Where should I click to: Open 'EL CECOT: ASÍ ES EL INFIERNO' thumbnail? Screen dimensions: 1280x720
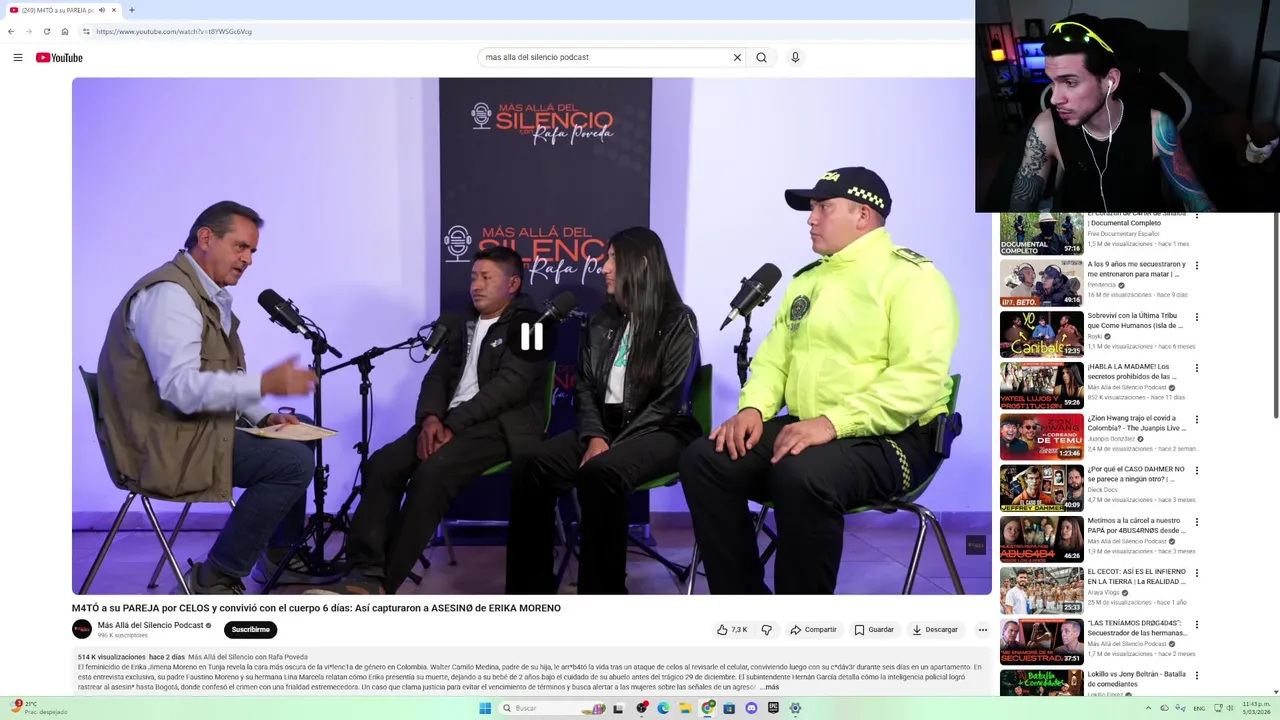click(x=1041, y=591)
